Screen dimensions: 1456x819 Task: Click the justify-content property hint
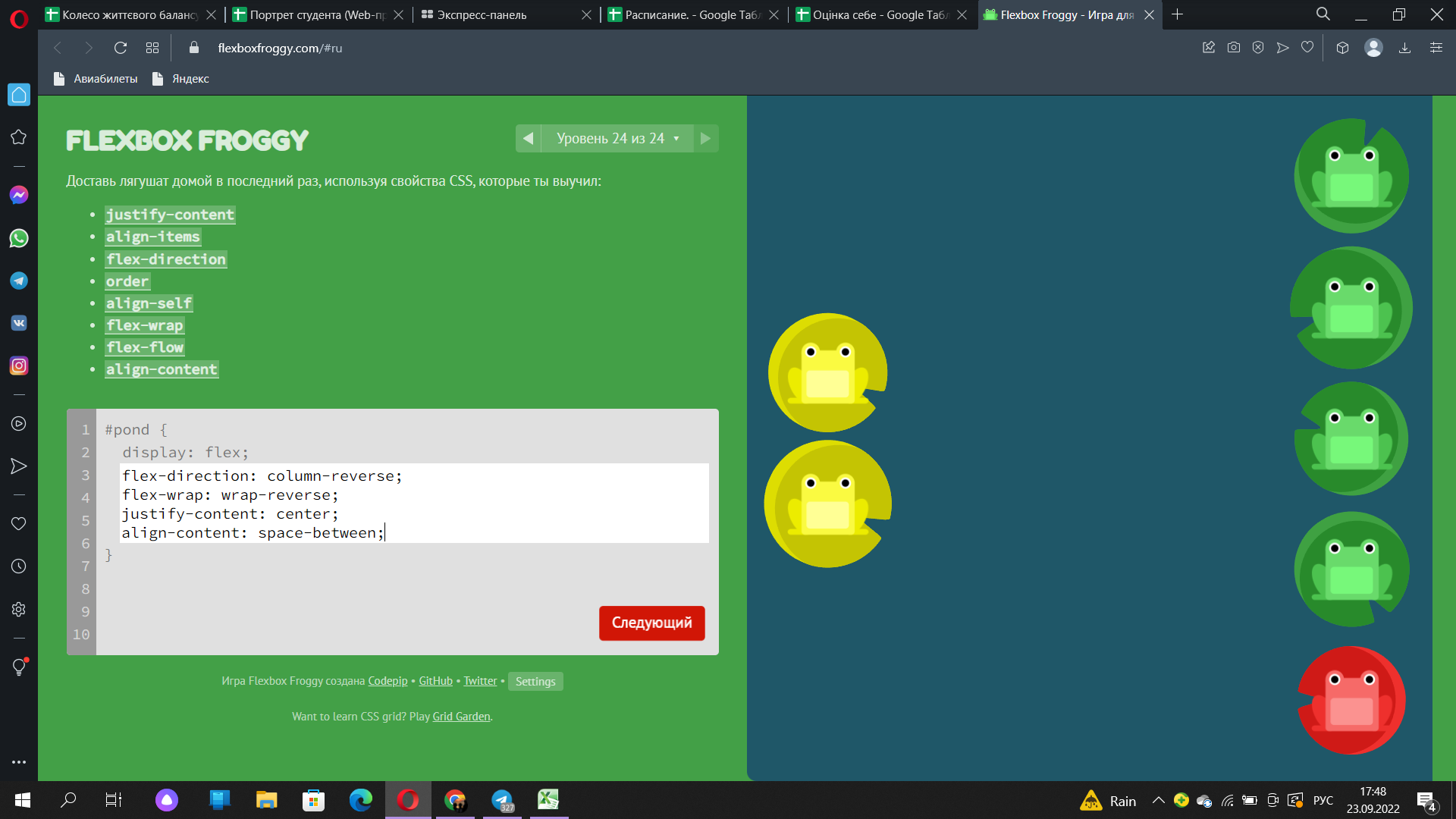(170, 215)
